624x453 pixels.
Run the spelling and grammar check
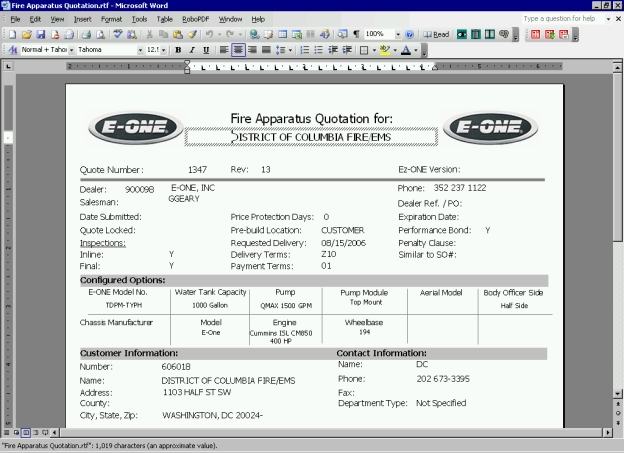117,35
